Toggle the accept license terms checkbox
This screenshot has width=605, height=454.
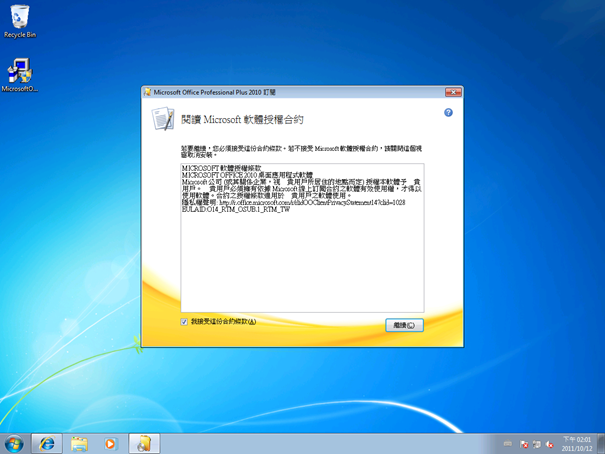point(184,322)
